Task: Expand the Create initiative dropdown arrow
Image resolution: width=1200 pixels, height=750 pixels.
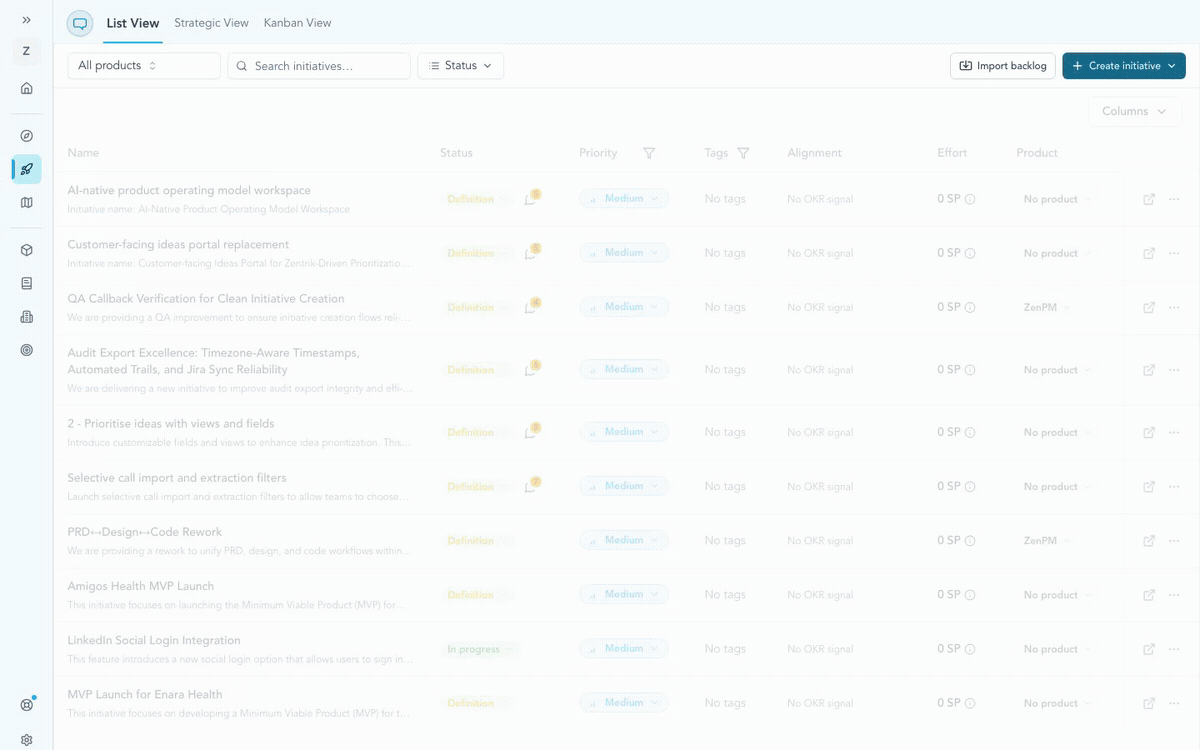Action: pyautogui.click(x=1171, y=66)
